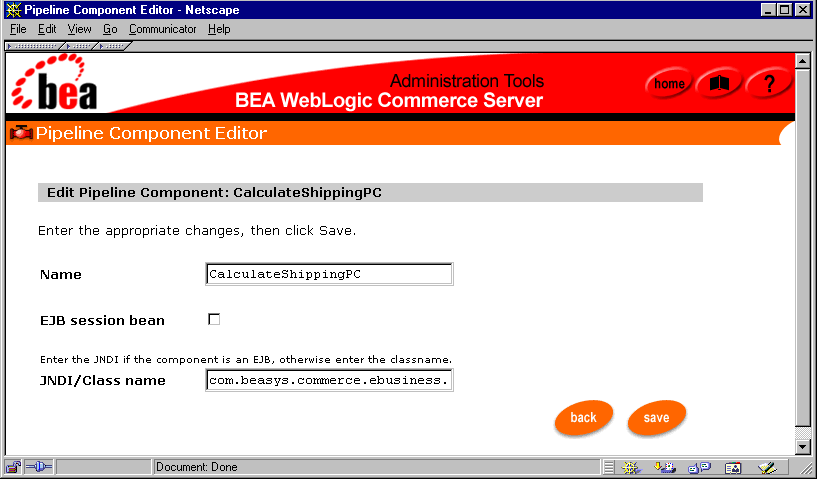This screenshot has height=479, width=817.
Task: Open the book documentation icon in the banner
Action: tap(719, 83)
